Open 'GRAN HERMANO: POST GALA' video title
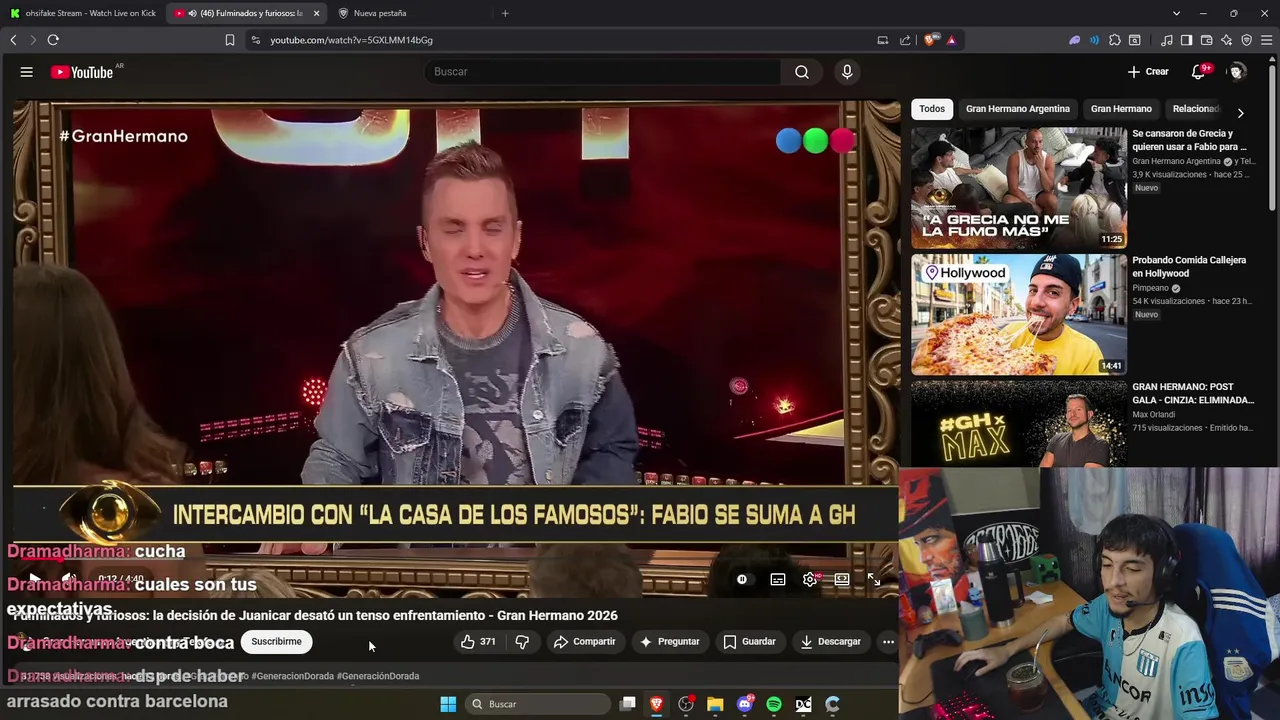Screen dimensions: 1280x720 pyautogui.click(x=1193, y=393)
